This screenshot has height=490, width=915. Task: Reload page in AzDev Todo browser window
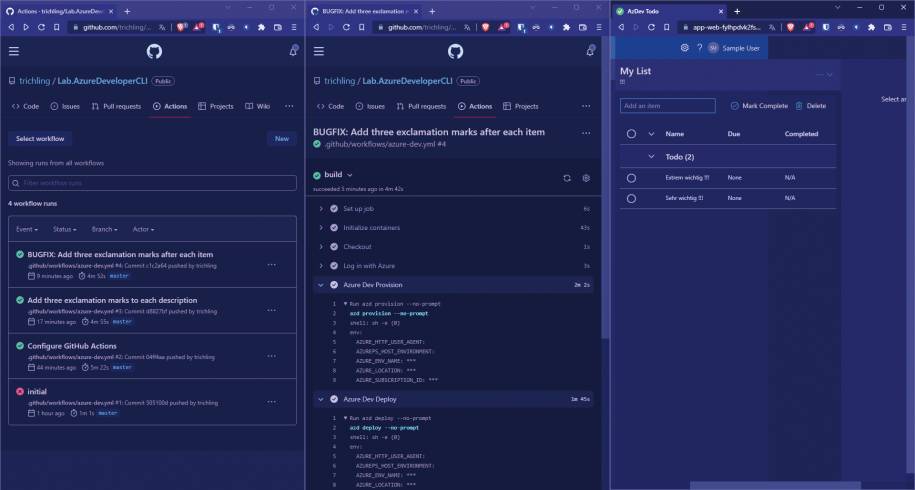(x=651, y=27)
